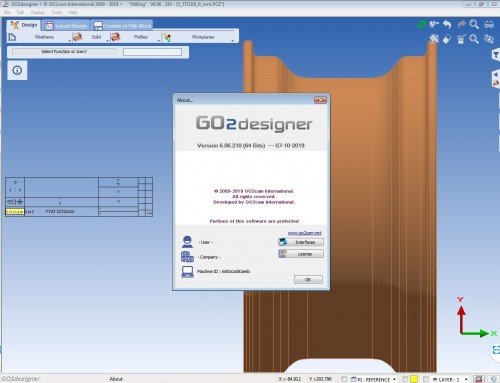
Task: Expand the Wireframe dropdown arrow
Action: coord(70,41)
